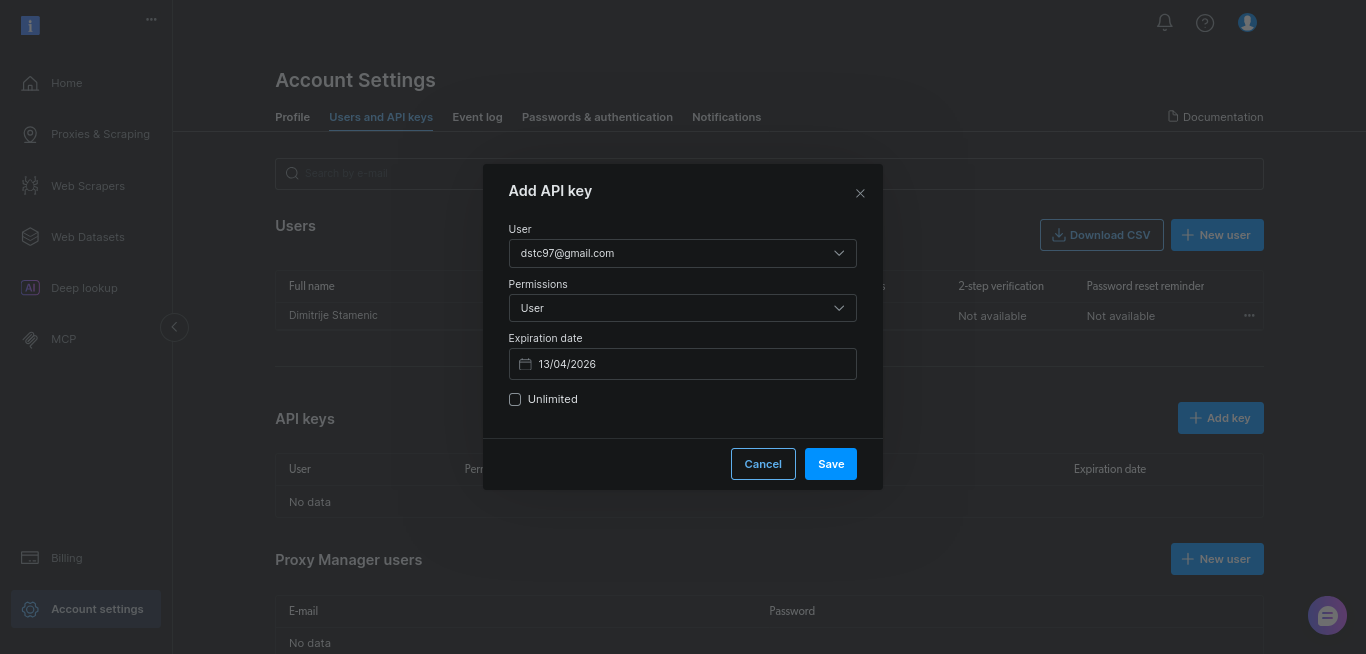1366x654 pixels.
Task: Open the Billing section
Action: coord(66,558)
